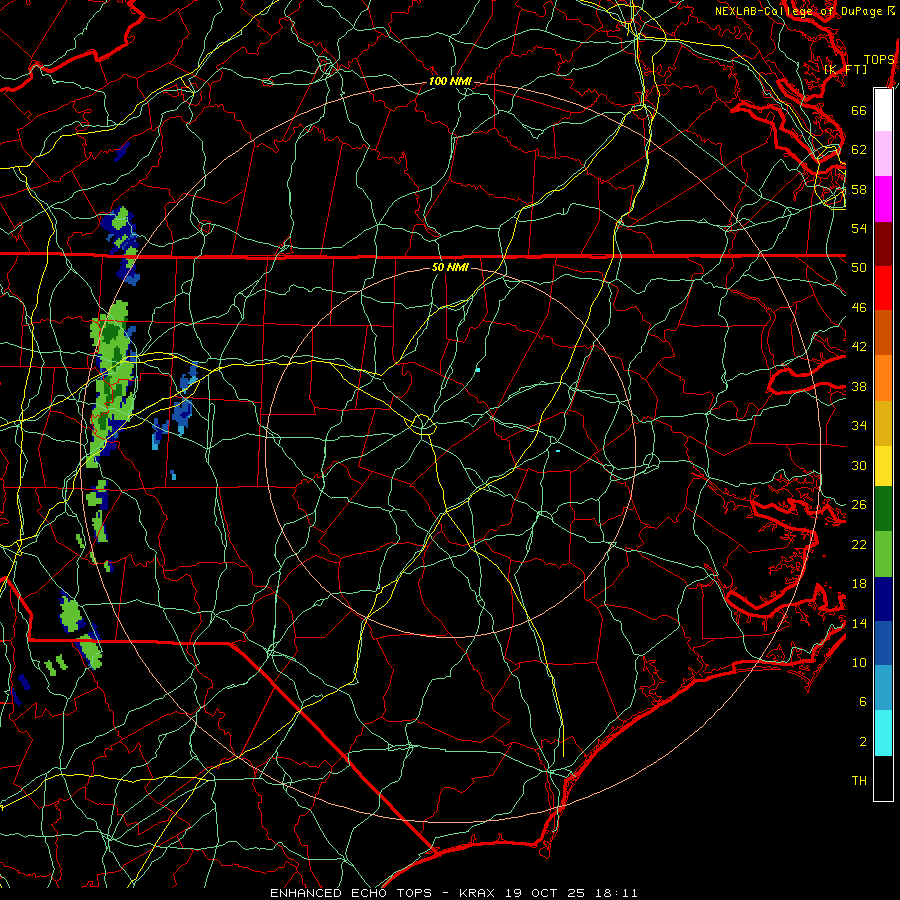Screen dimensions: 900x900
Task: Pick the dark red legend band
Action: coord(883,244)
